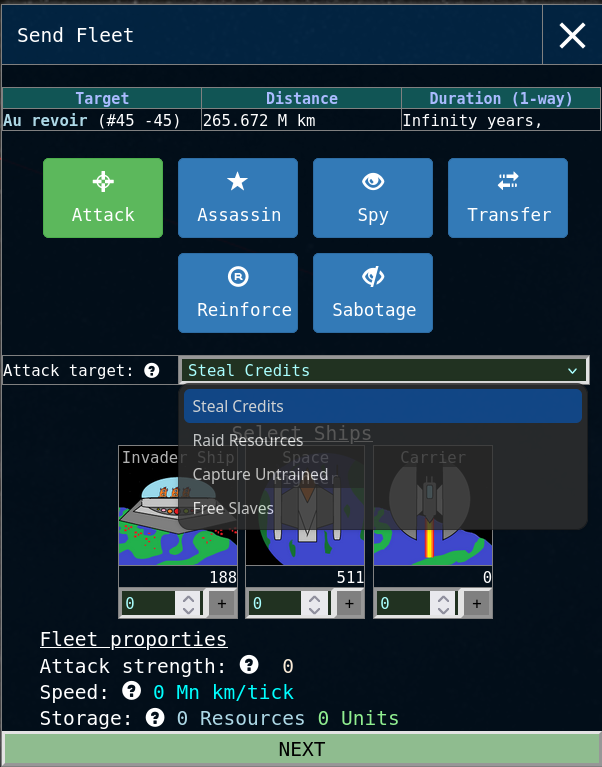The image size is (602, 767).
Task: Click the NEXT button
Action: tap(301, 749)
